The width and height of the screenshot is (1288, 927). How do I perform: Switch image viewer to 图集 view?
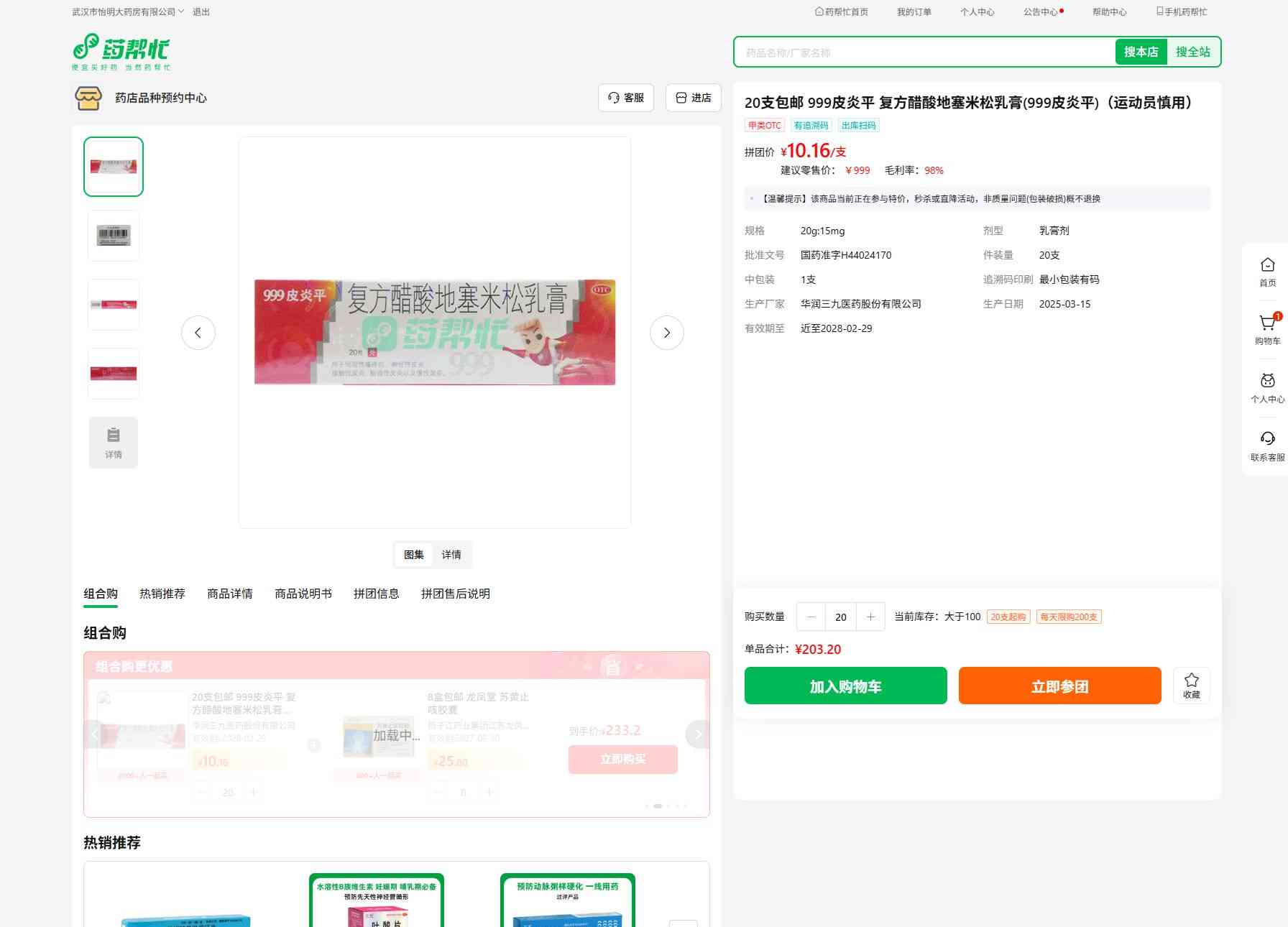click(x=413, y=555)
